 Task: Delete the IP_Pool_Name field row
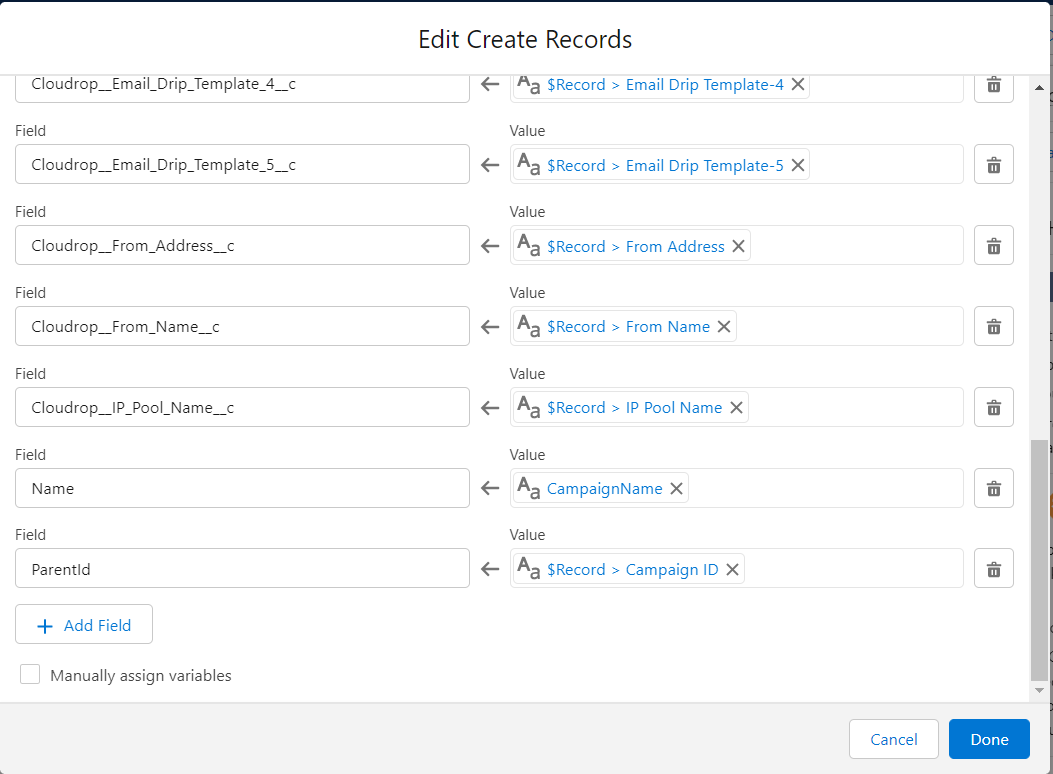(993, 407)
